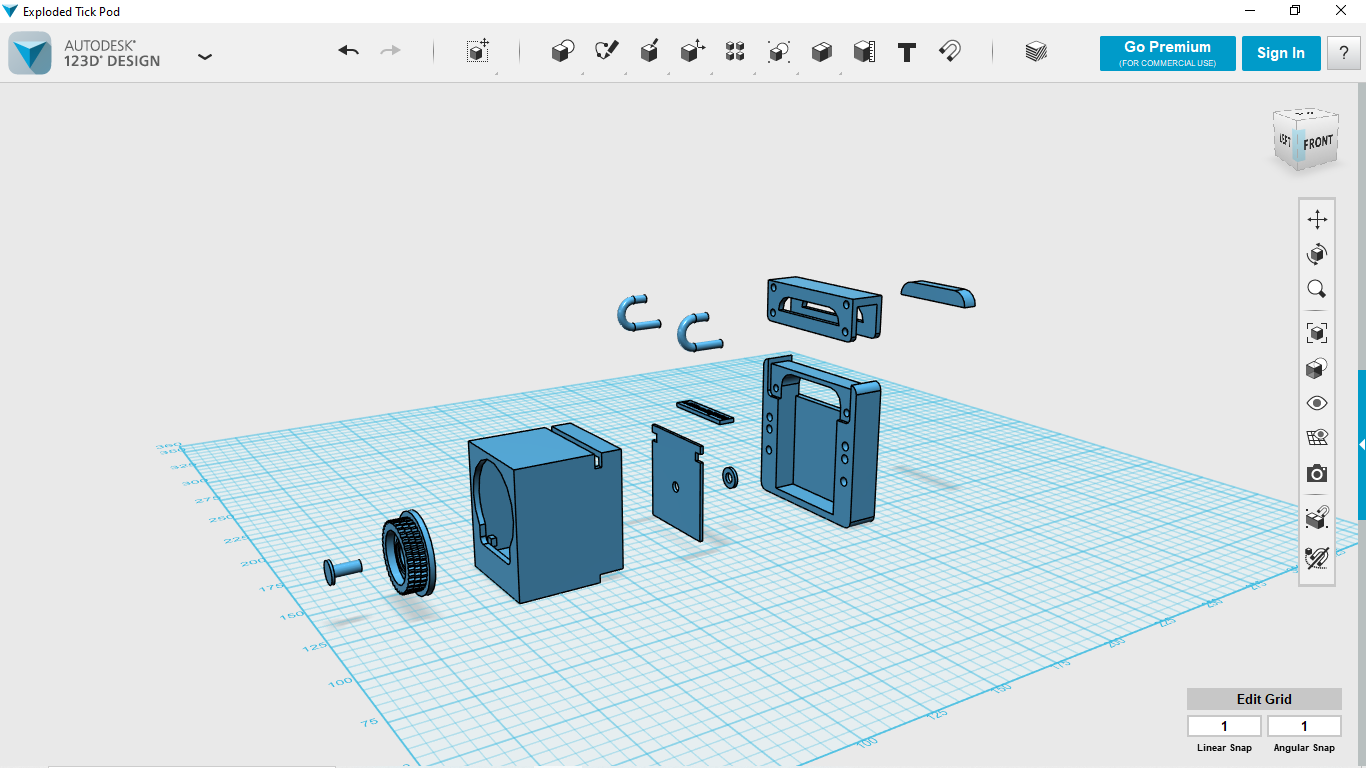The height and width of the screenshot is (768, 1366).
Task: Click the Angular Snap value field
Action: point(1304,726)
